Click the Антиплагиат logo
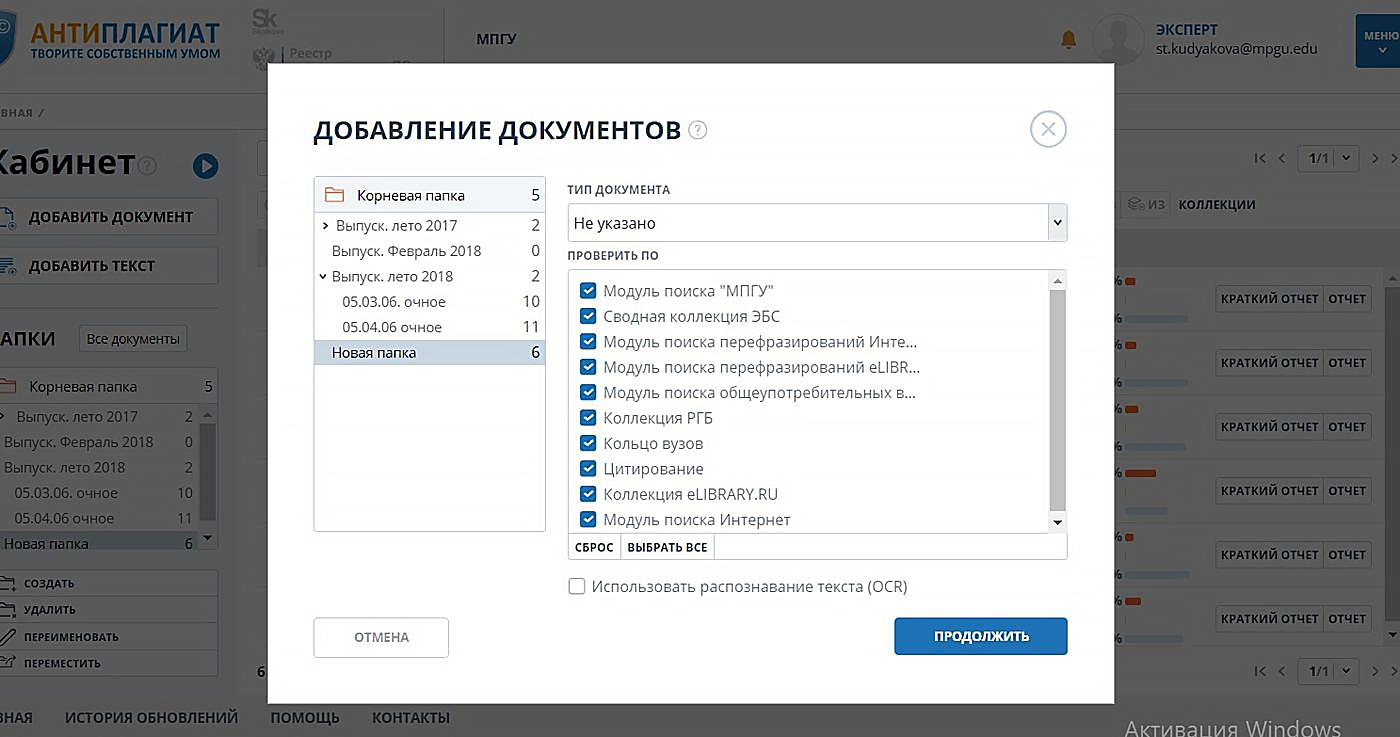The width and height of the screenshot is (1400, 737). tap(110, 40)
